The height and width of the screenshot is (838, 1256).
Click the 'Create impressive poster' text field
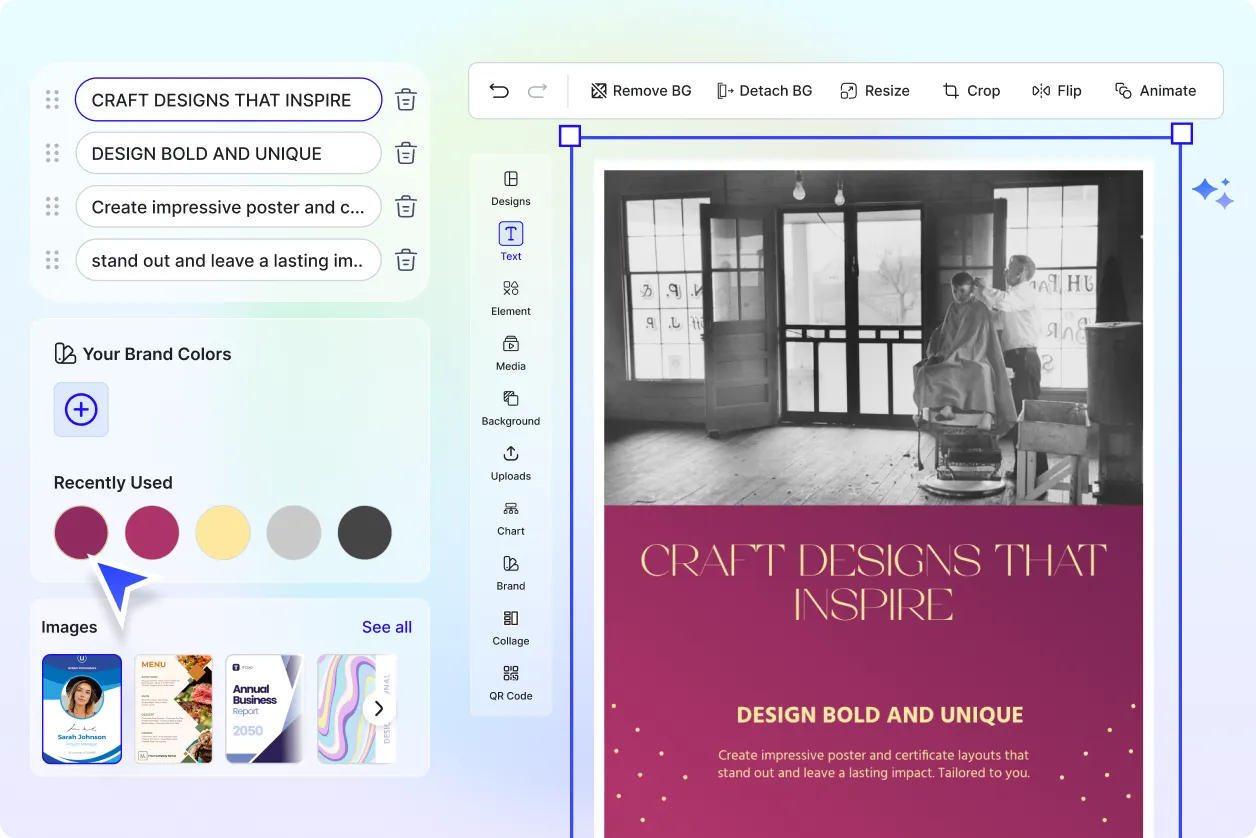click(x=228, y=207)
